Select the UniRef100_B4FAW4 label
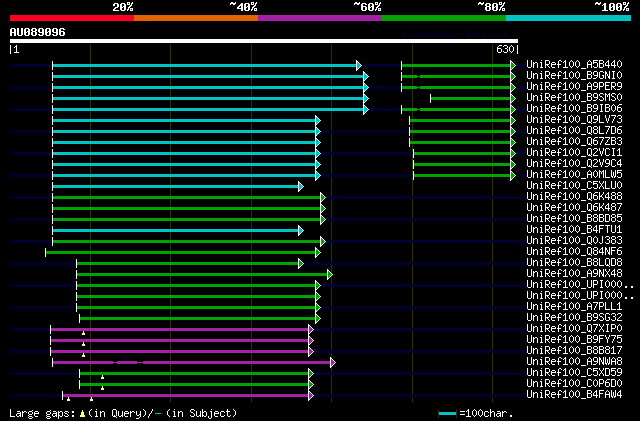This screenshot has height=421, width=640. point(574,394)
